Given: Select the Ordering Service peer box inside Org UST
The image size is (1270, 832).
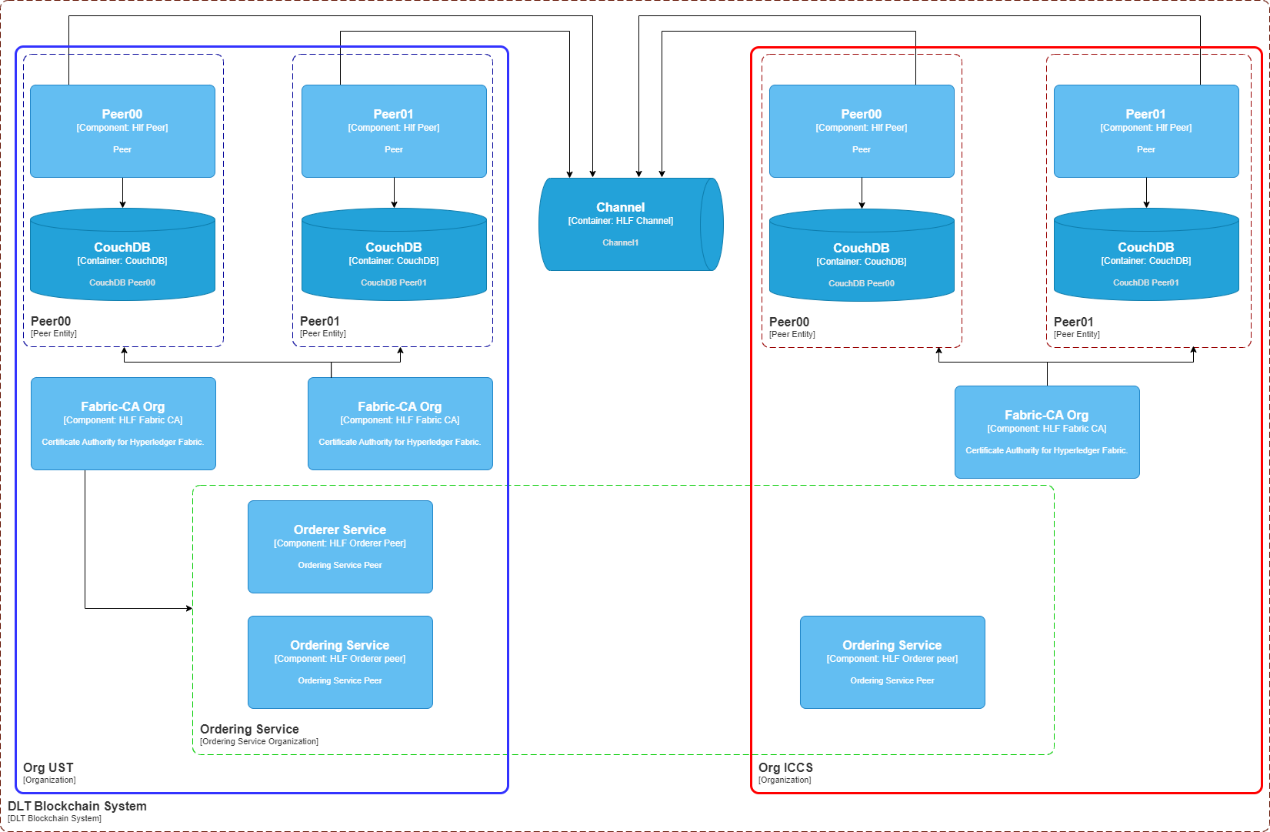Looking at the screenshot, I should 340,662.
